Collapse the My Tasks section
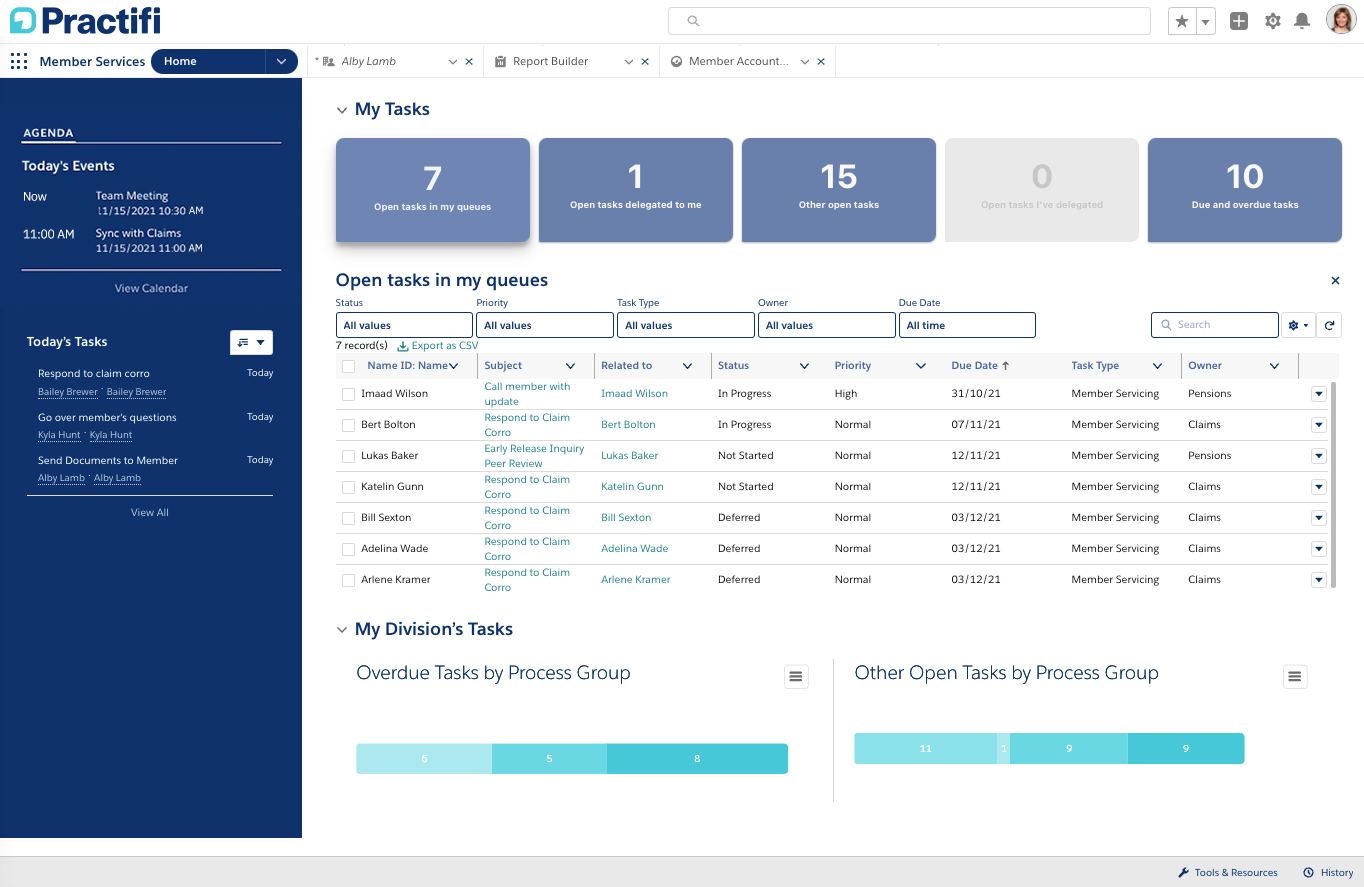This screenshot has height=887, width=1364. pos(342,109)
